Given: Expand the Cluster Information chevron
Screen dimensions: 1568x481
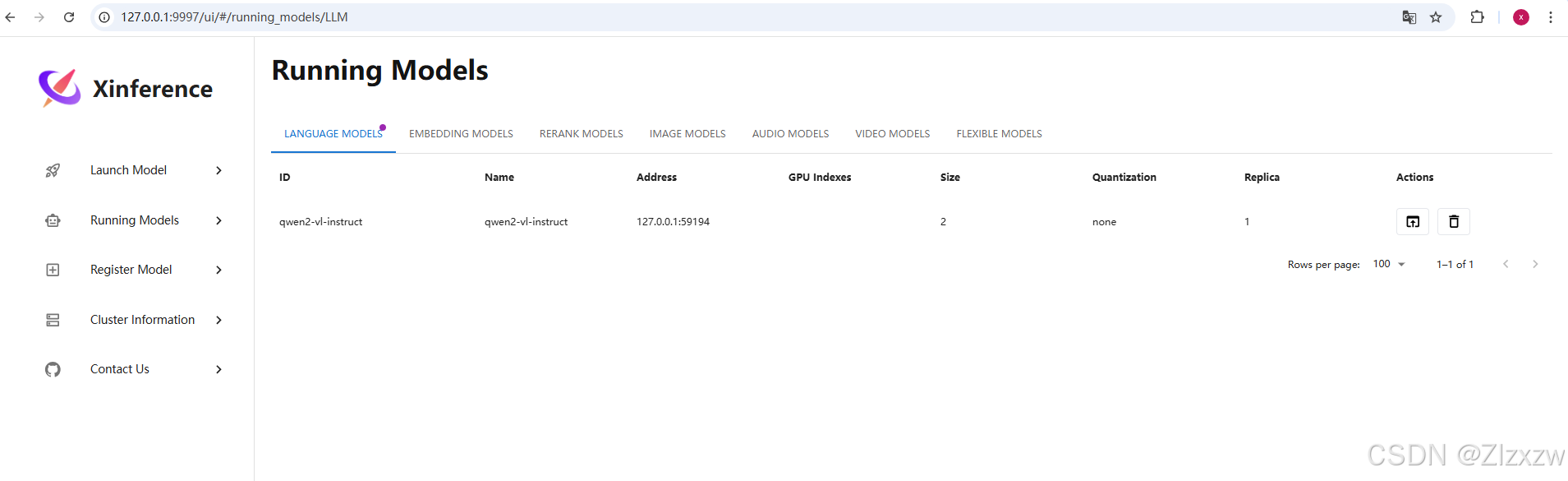Looking at the screenshot, I should [x=218, y=320].
